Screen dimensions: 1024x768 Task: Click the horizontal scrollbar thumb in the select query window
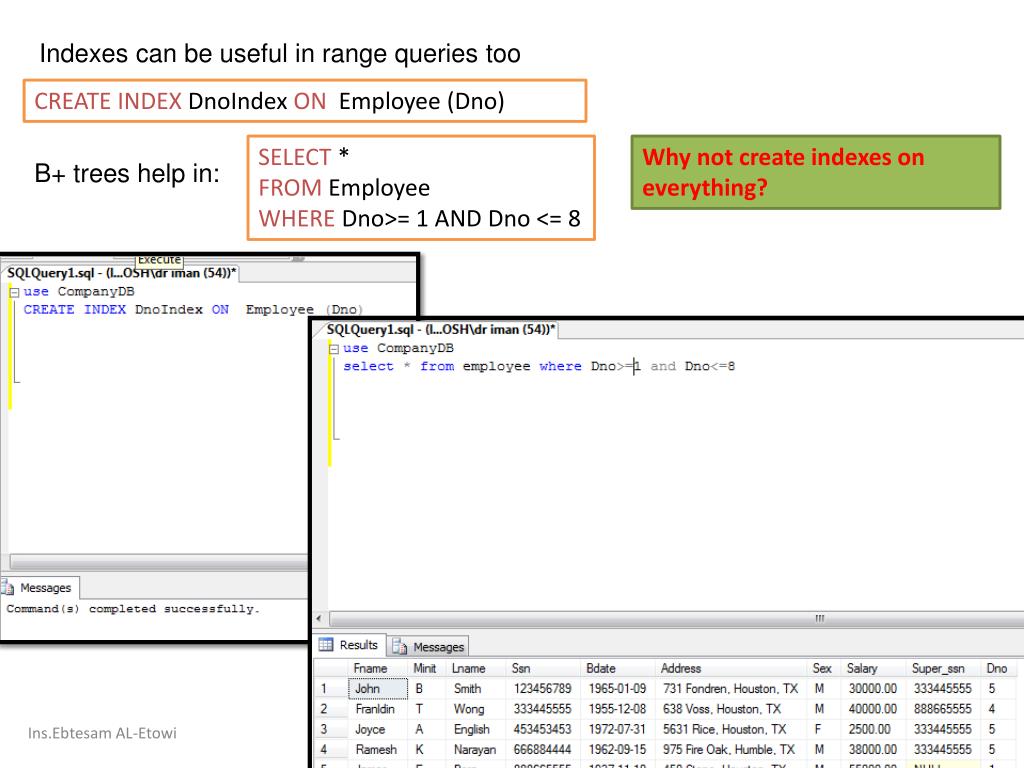tap(677, 618)
